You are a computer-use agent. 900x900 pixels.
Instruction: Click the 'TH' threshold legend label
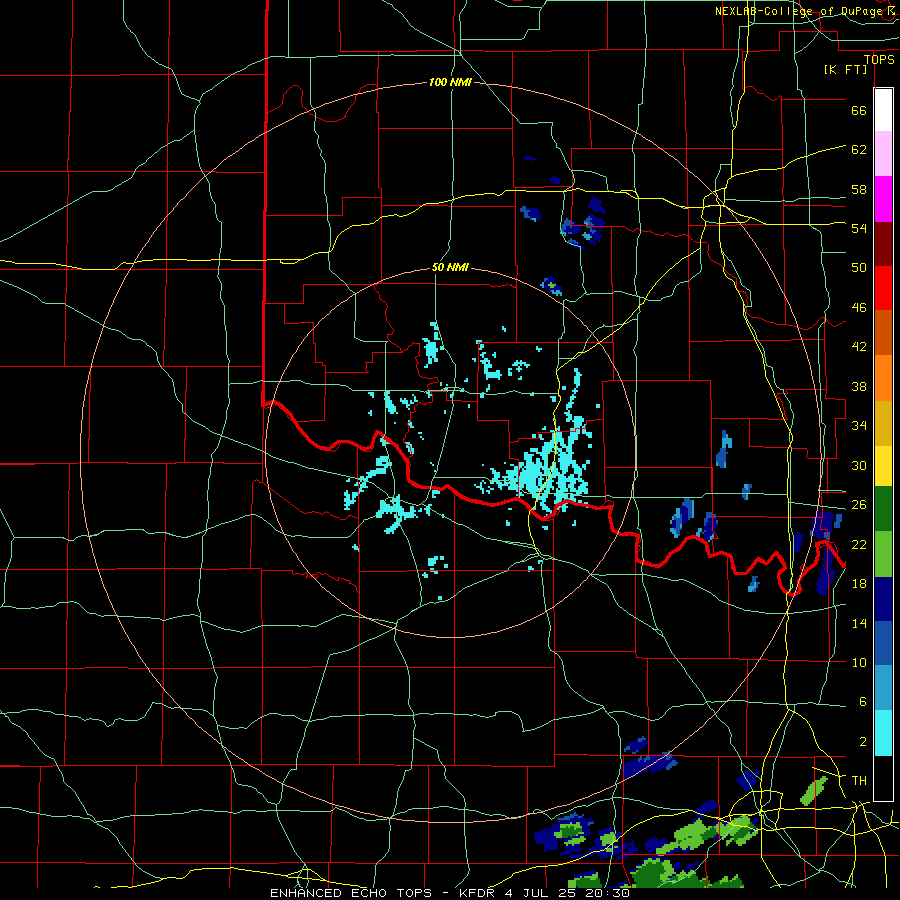tap(859, 780)
